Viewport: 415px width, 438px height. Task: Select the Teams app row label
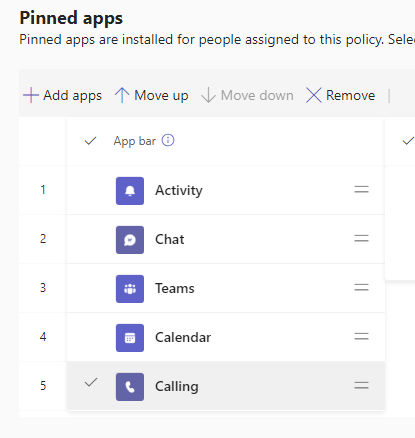tap(175, 288)
